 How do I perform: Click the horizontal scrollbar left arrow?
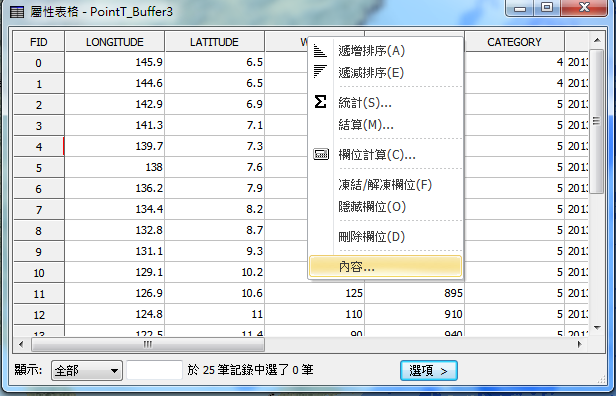(21, 345)
